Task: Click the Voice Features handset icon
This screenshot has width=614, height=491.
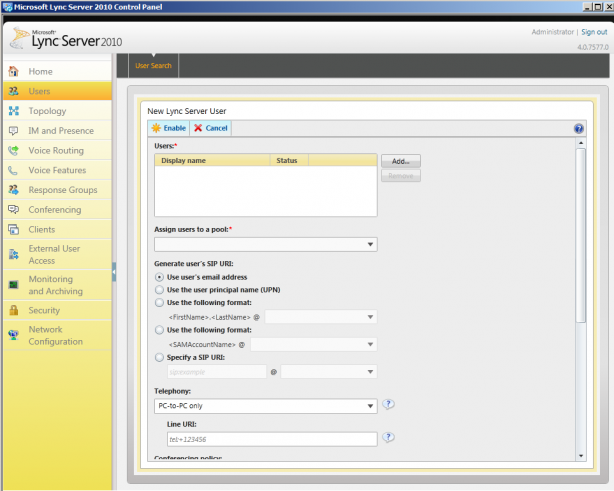Action: pyautogui.click(x=14, y=170)
